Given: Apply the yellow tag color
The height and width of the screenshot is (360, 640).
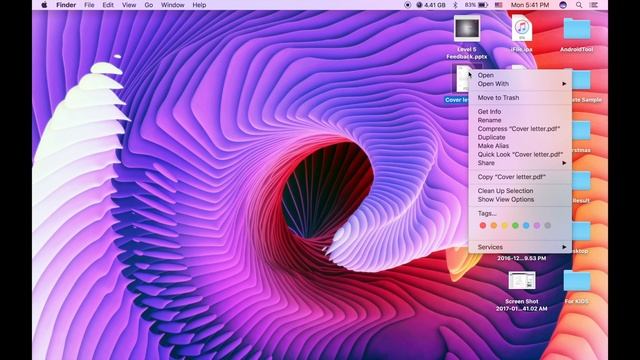Looking at the screenshot, I should point(504,225).
